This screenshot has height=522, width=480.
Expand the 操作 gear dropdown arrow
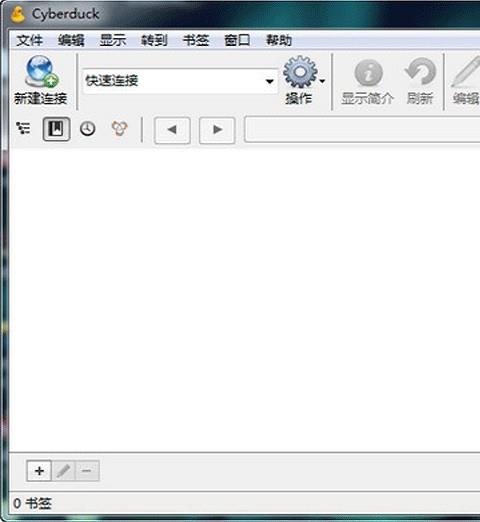click(322, 81)
